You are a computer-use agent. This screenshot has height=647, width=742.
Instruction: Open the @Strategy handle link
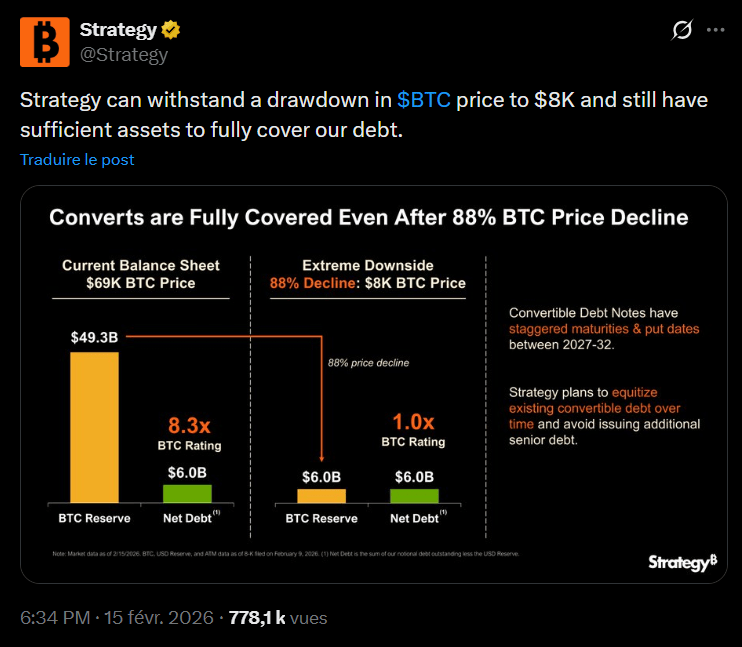(x=123, y=54)
